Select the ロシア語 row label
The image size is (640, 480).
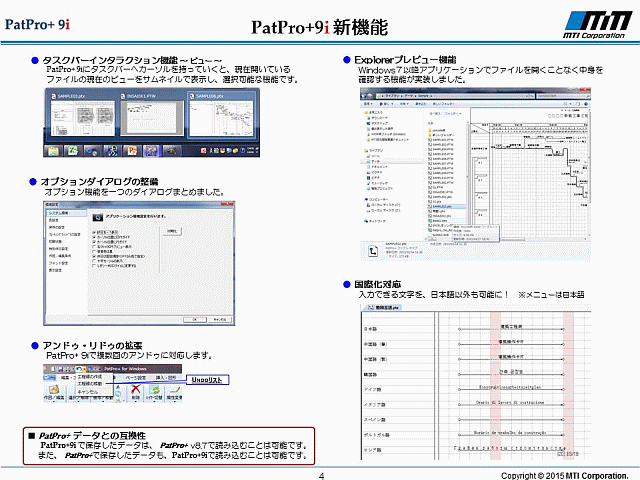372,450
